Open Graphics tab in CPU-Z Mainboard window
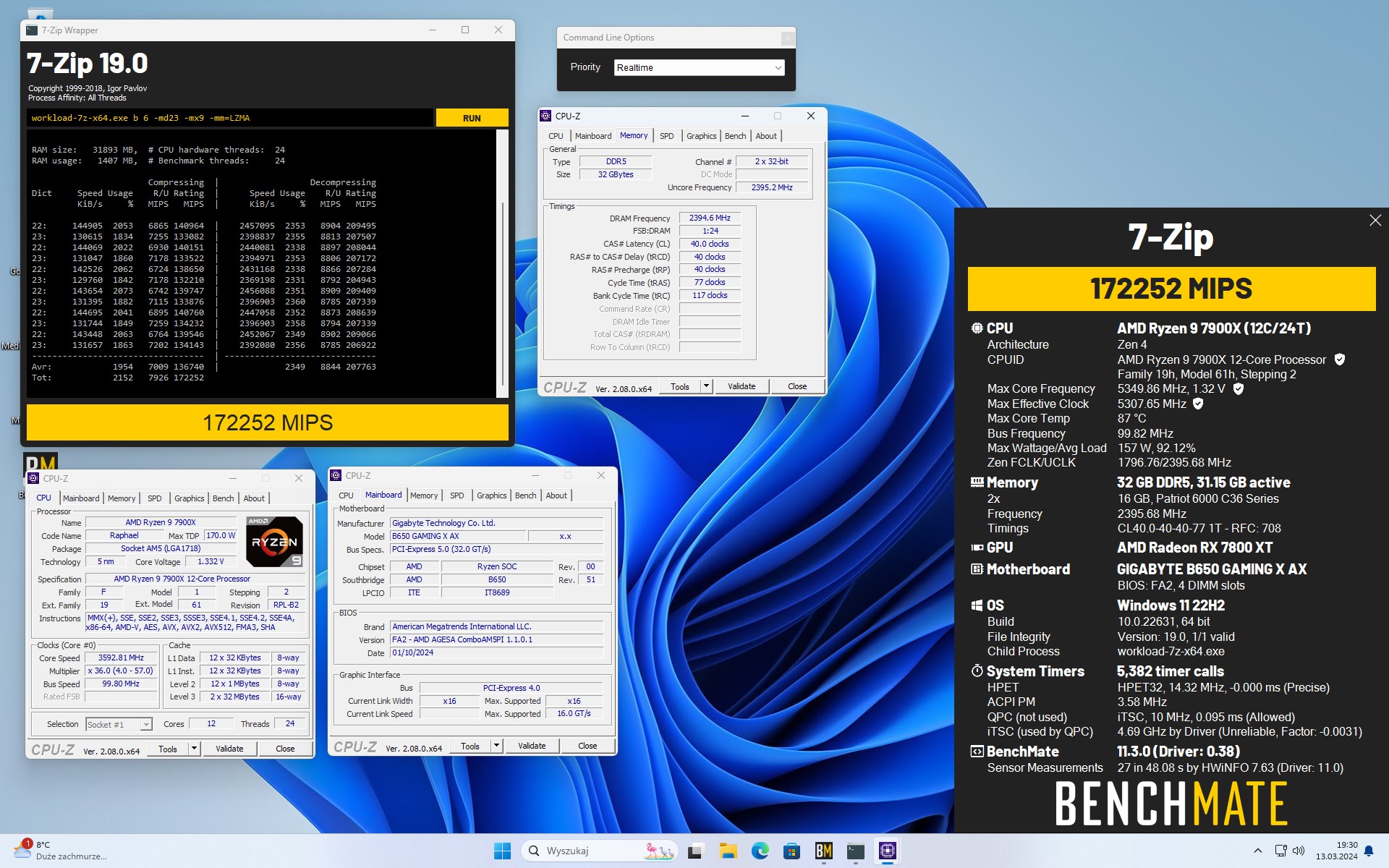This screenshot has width=1389, height=868. (491, 495)
